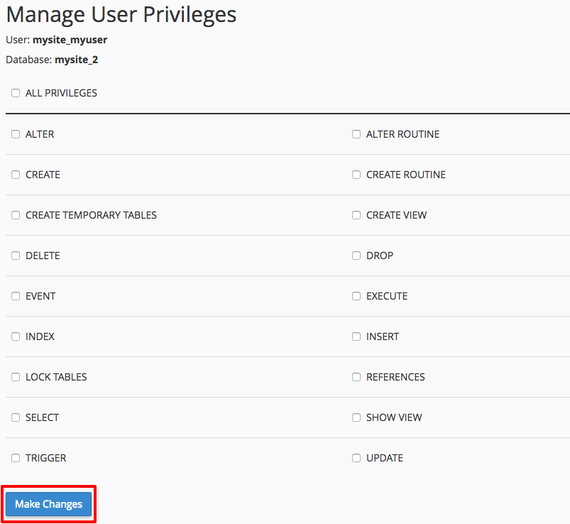
Task: Tick the EXECUTE privilege checkbox
Action: pos(356,296)
